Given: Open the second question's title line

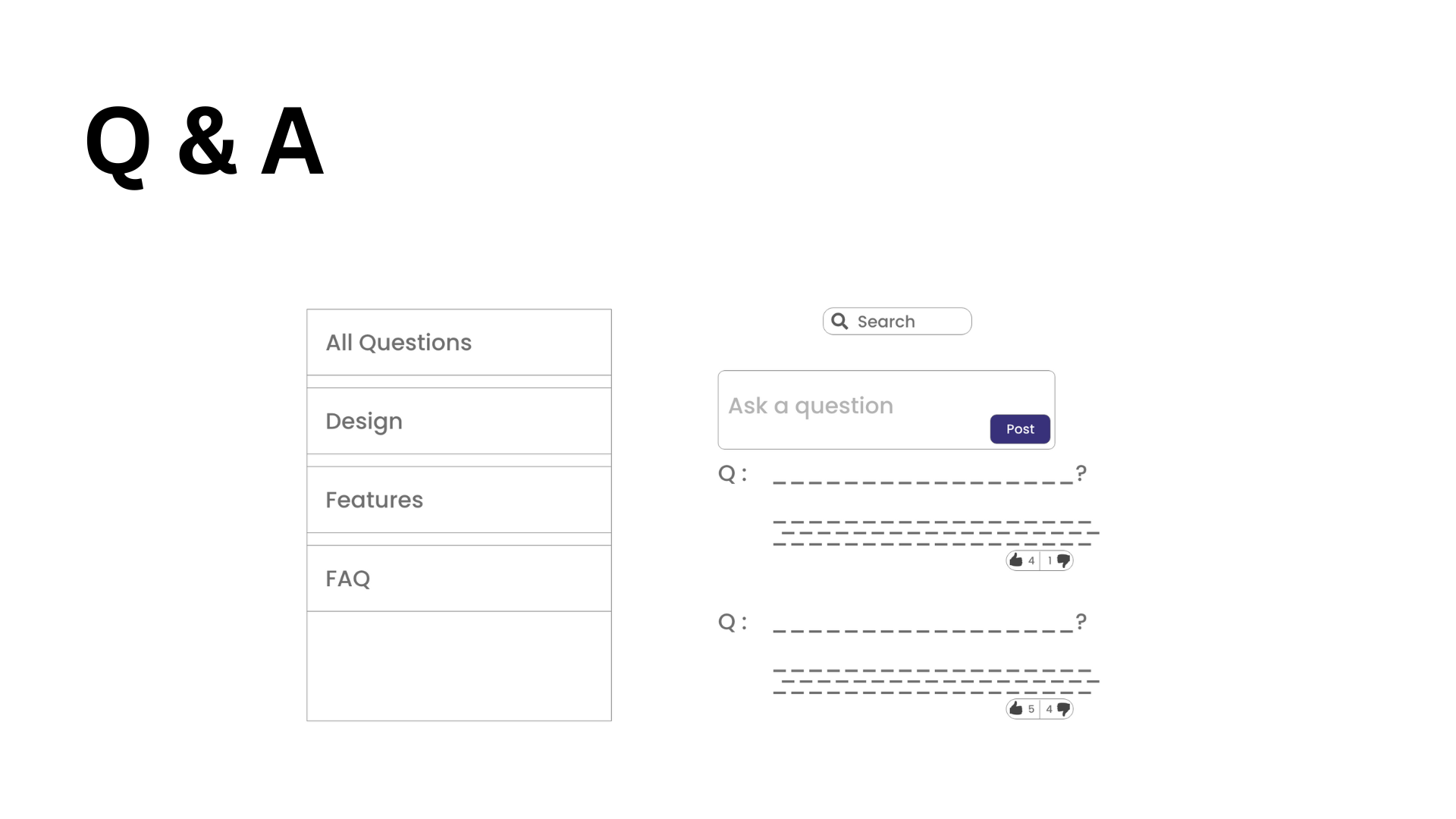Looking at the screenshot, I should click(x=930, y=623).
